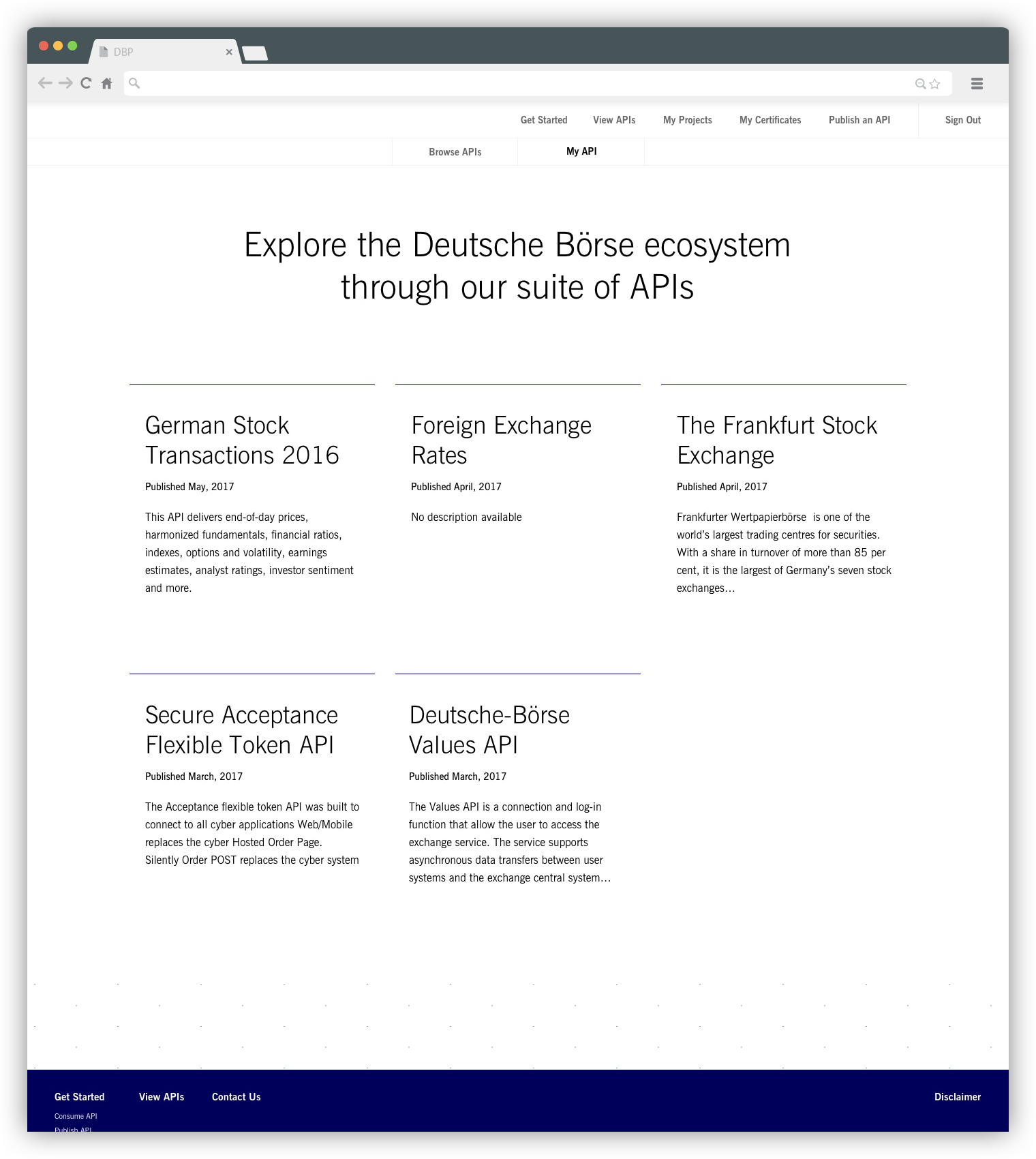The image size is (1036, 1159).
Task: Open Foreign Exchange Rates API
Action: coord(502,440)
